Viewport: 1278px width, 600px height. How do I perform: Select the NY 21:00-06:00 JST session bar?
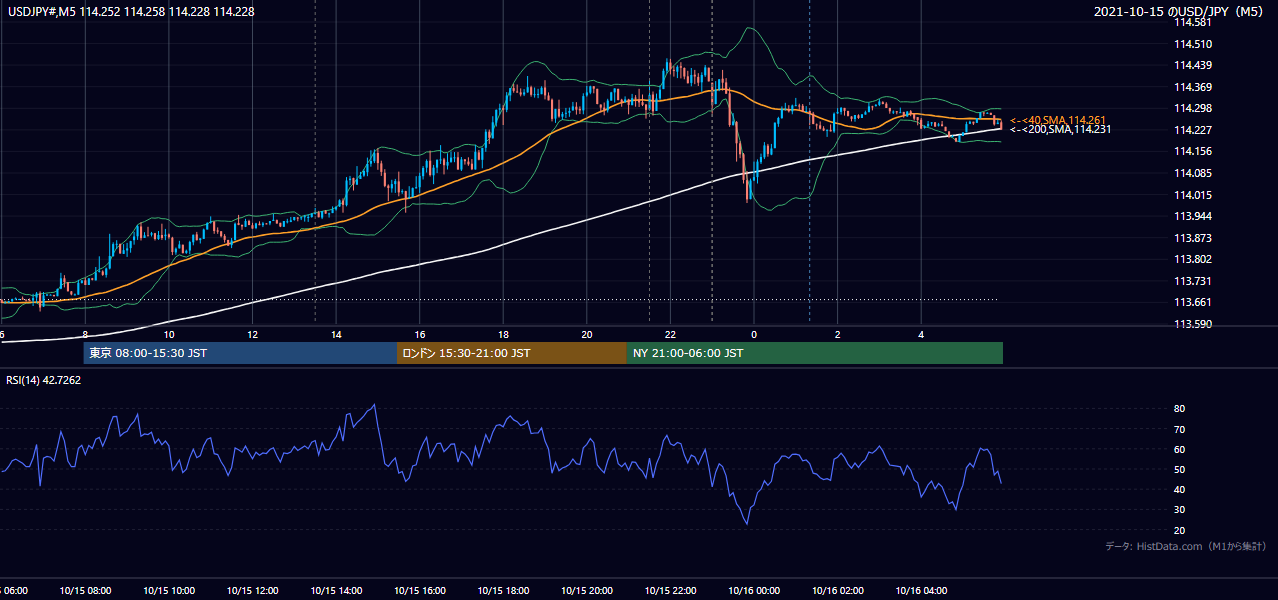pos(815,353)
